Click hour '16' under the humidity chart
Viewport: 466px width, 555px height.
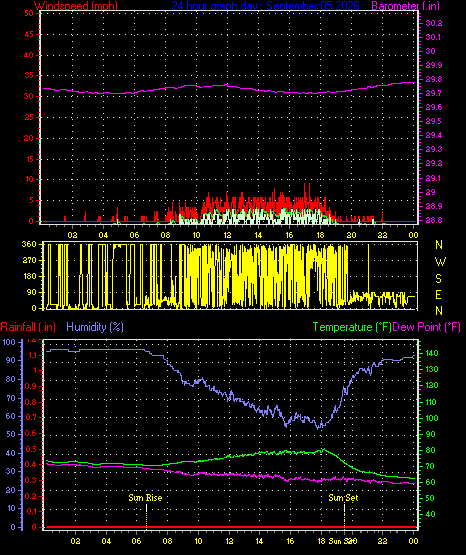[290, 541]
